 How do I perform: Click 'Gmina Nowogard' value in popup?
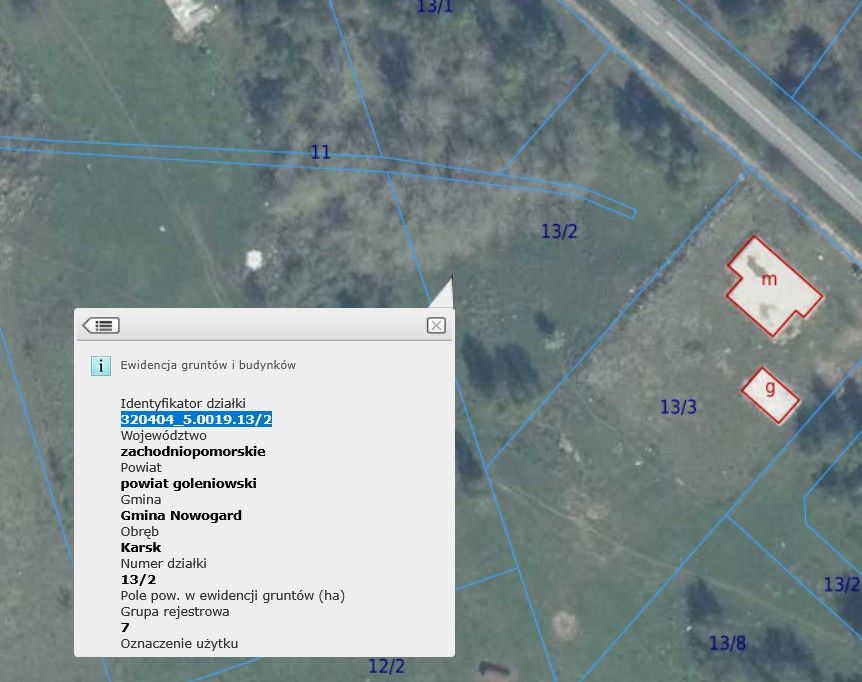tap(181, 516)
